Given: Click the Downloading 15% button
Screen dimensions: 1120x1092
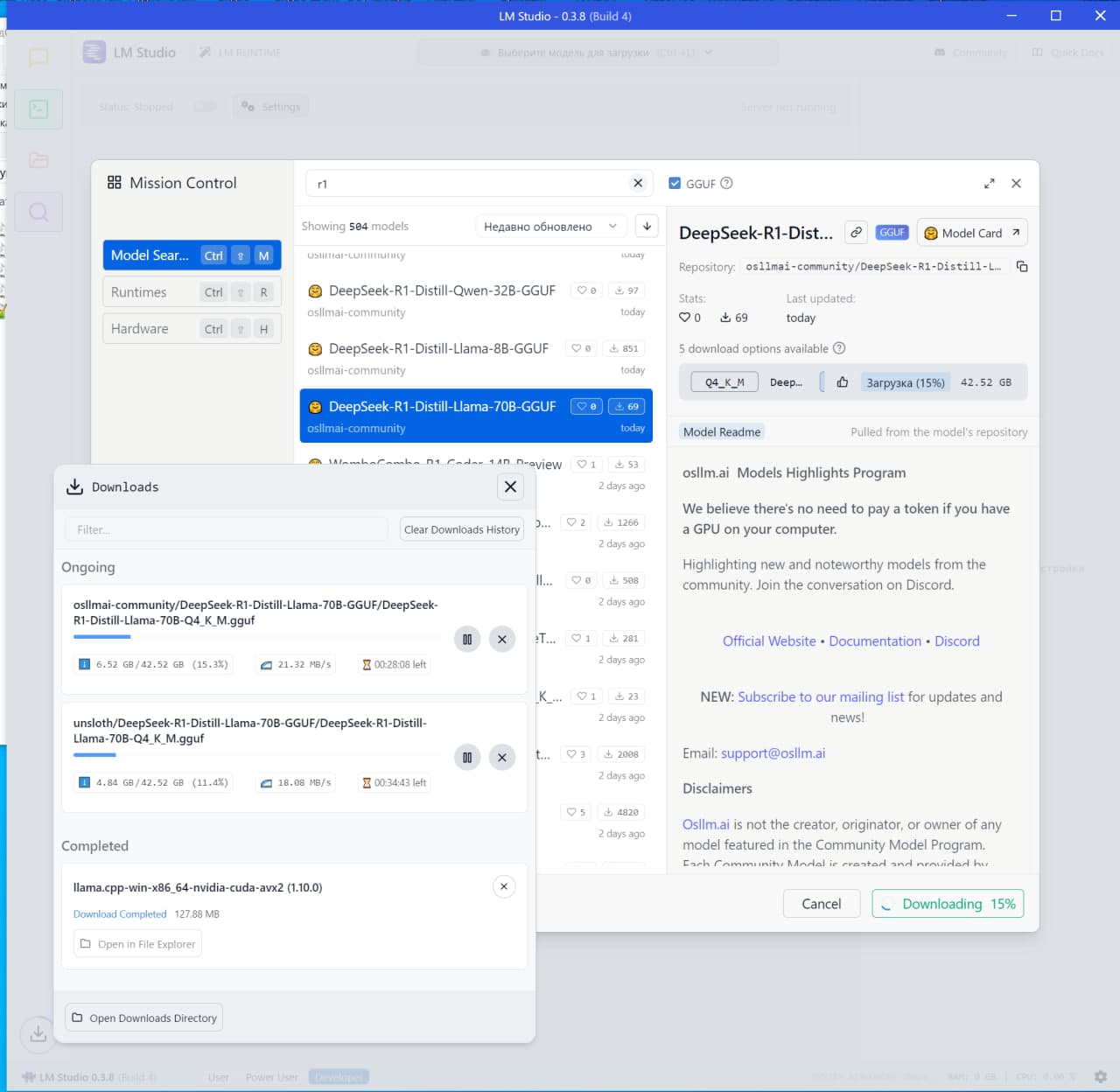Looking at the screenshot, I should point(948,904).
